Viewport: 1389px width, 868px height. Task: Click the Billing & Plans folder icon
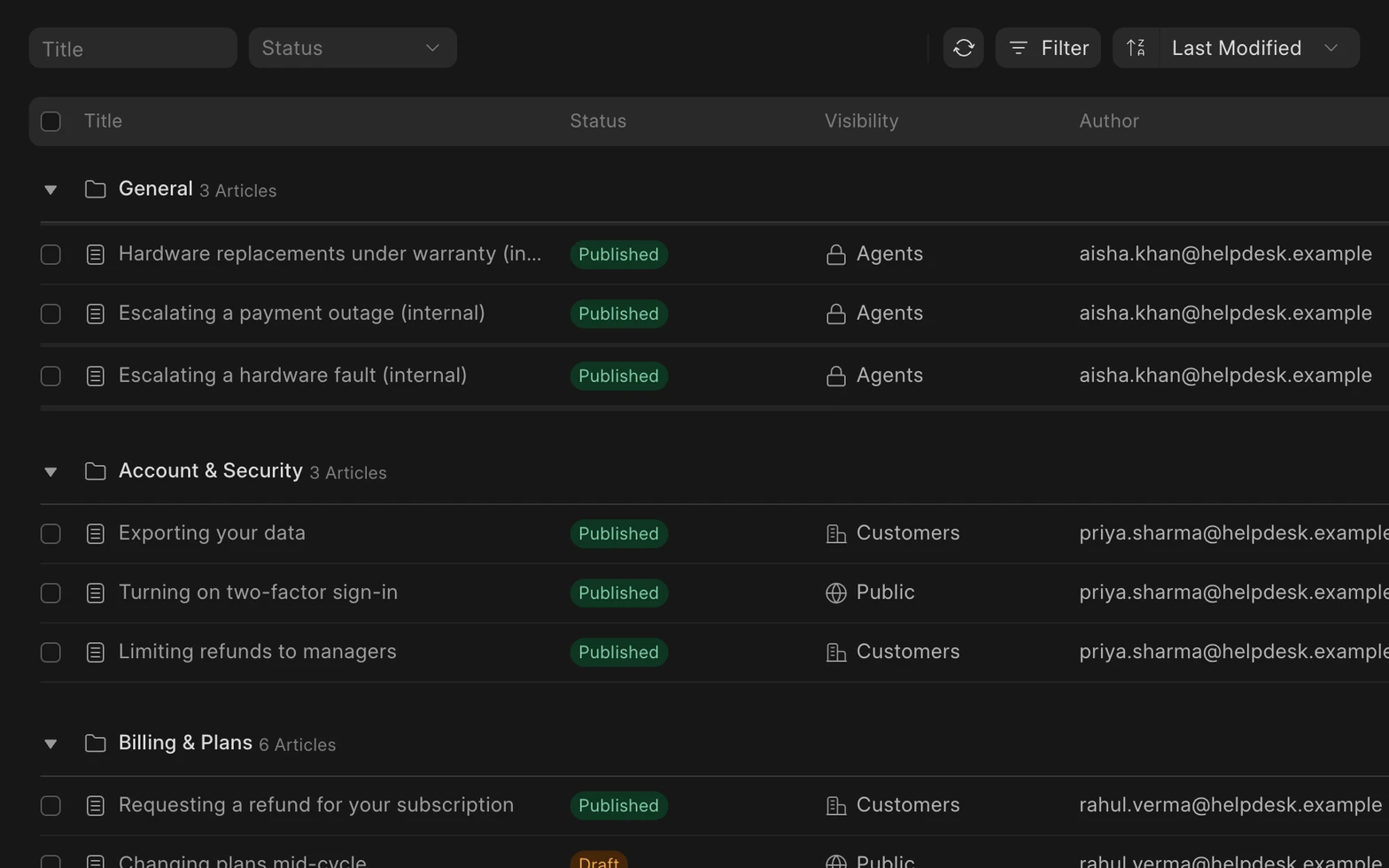(95, 743)
